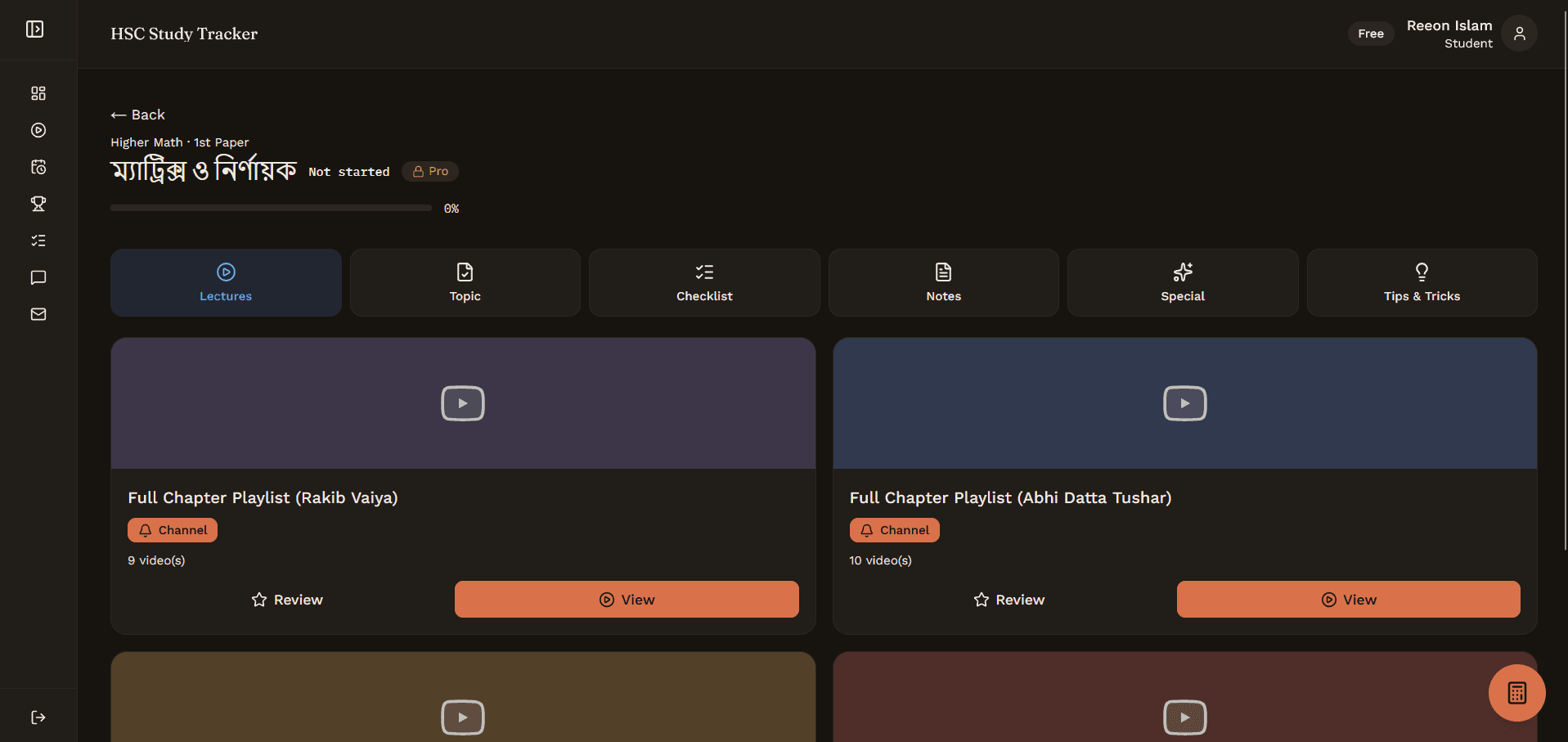This screenshot has height=742, width=1568.
Task: Click the Pro lock badge
Action: tap(430, 171)
